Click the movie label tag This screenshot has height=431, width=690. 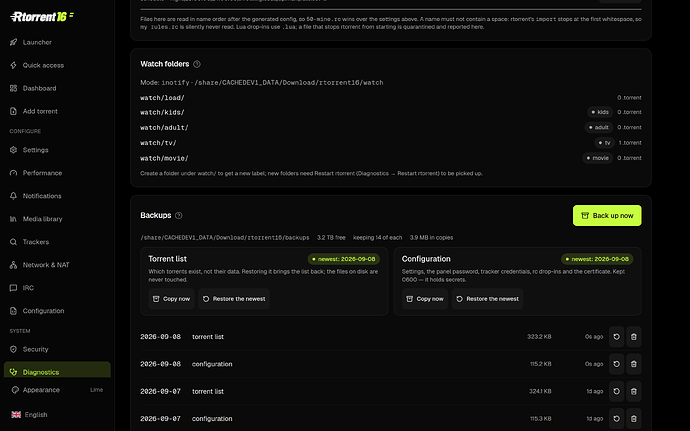pyautogui.click(x=597, y=158)
